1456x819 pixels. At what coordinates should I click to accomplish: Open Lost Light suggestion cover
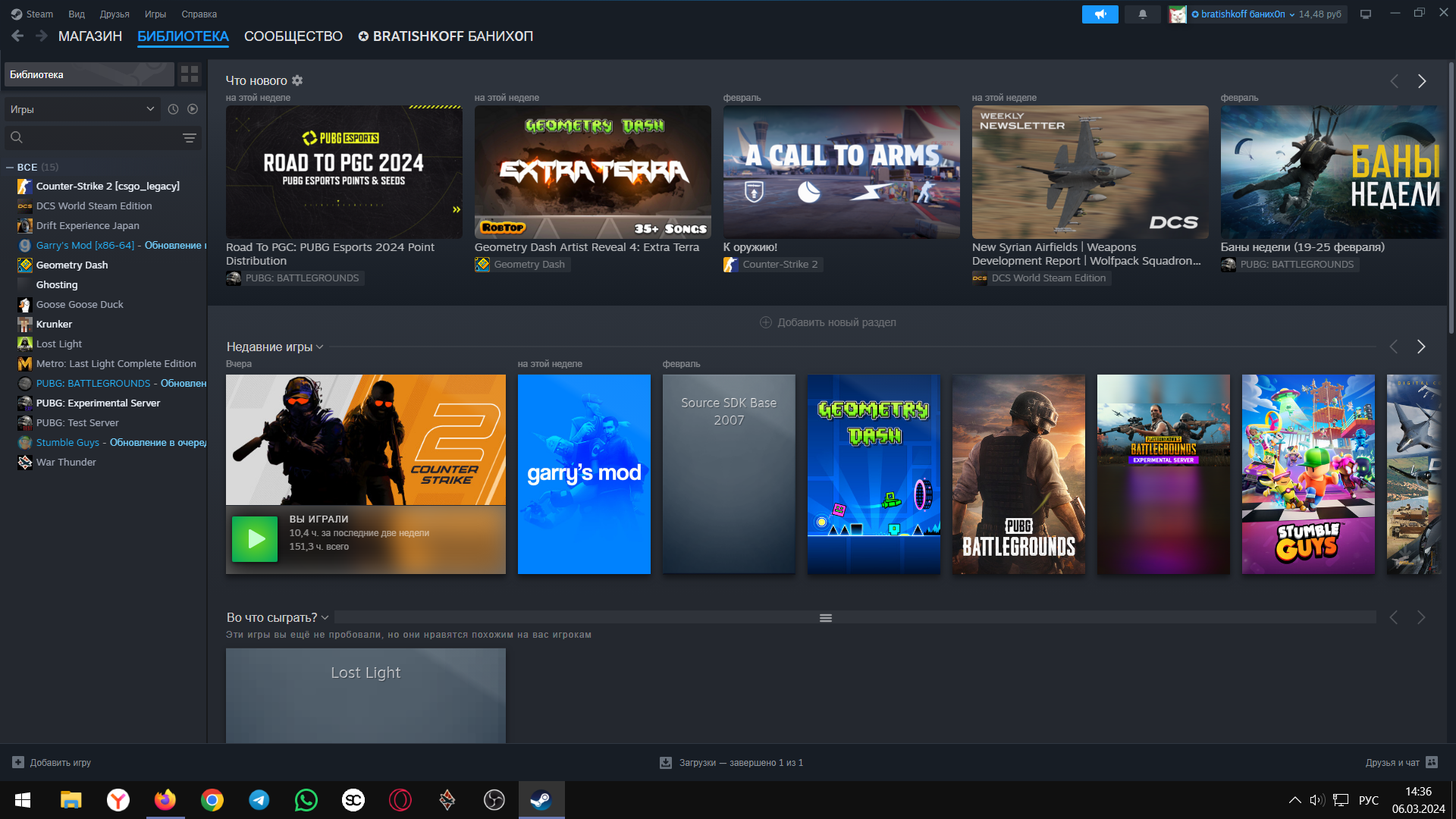366,695
